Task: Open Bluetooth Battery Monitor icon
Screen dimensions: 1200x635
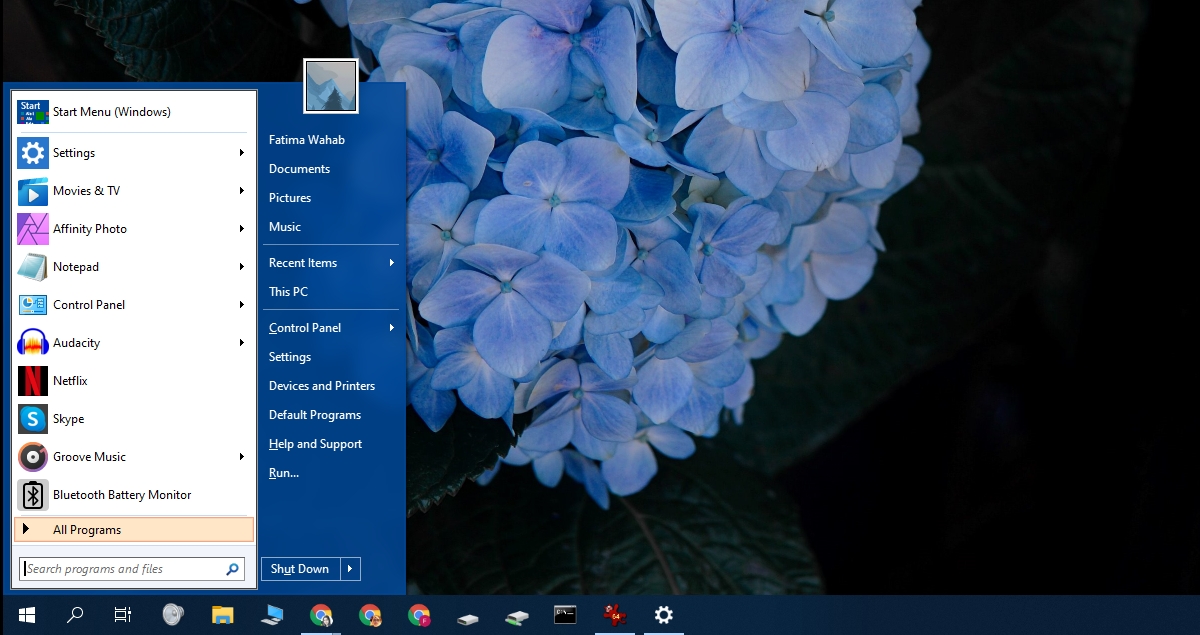Action: pos(33,495)
